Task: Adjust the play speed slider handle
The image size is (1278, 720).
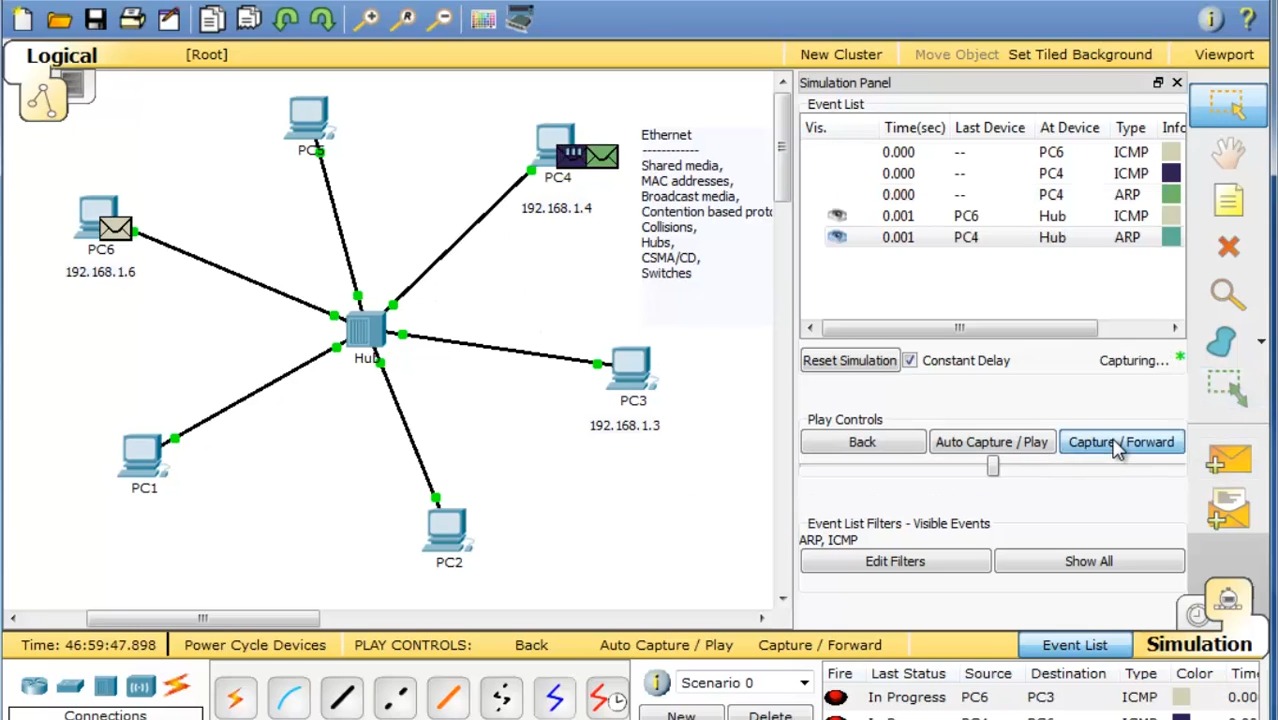Action: (993, 466)
